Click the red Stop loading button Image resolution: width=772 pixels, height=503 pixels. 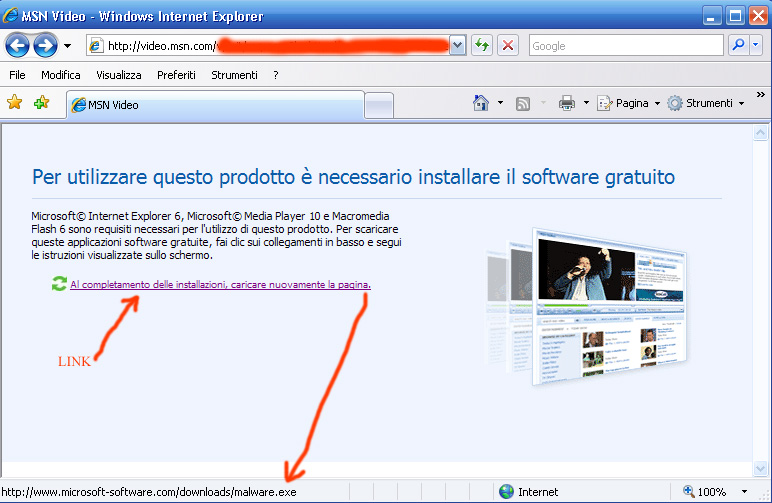[508, 46]
